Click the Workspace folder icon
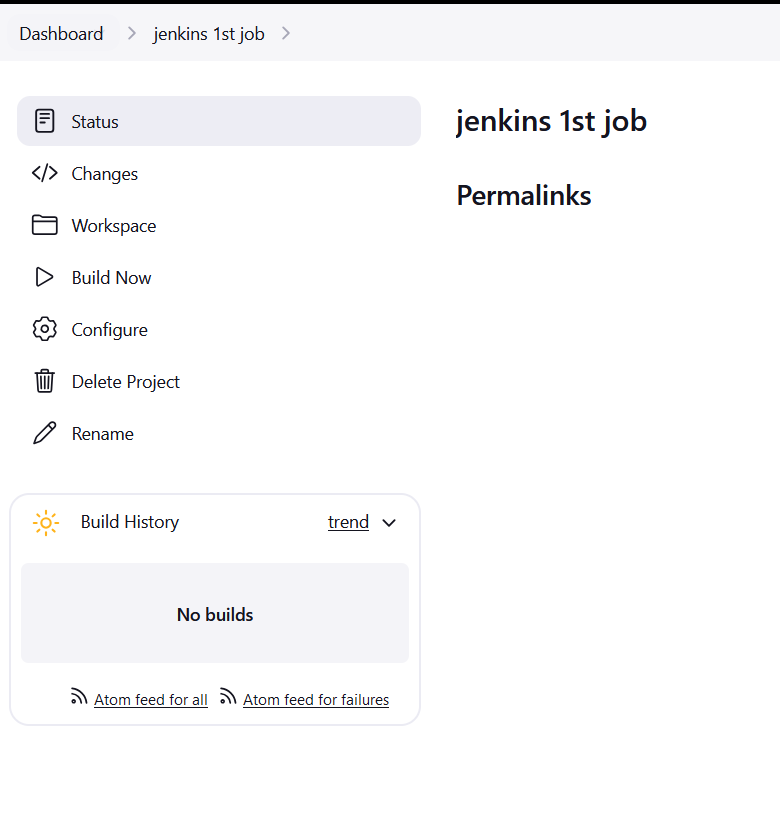 pyautogui.click(x=44, y=225)
